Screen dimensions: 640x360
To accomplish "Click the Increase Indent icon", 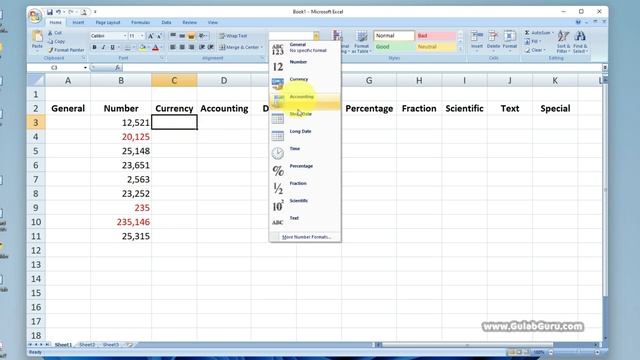I will pos(211,47).
